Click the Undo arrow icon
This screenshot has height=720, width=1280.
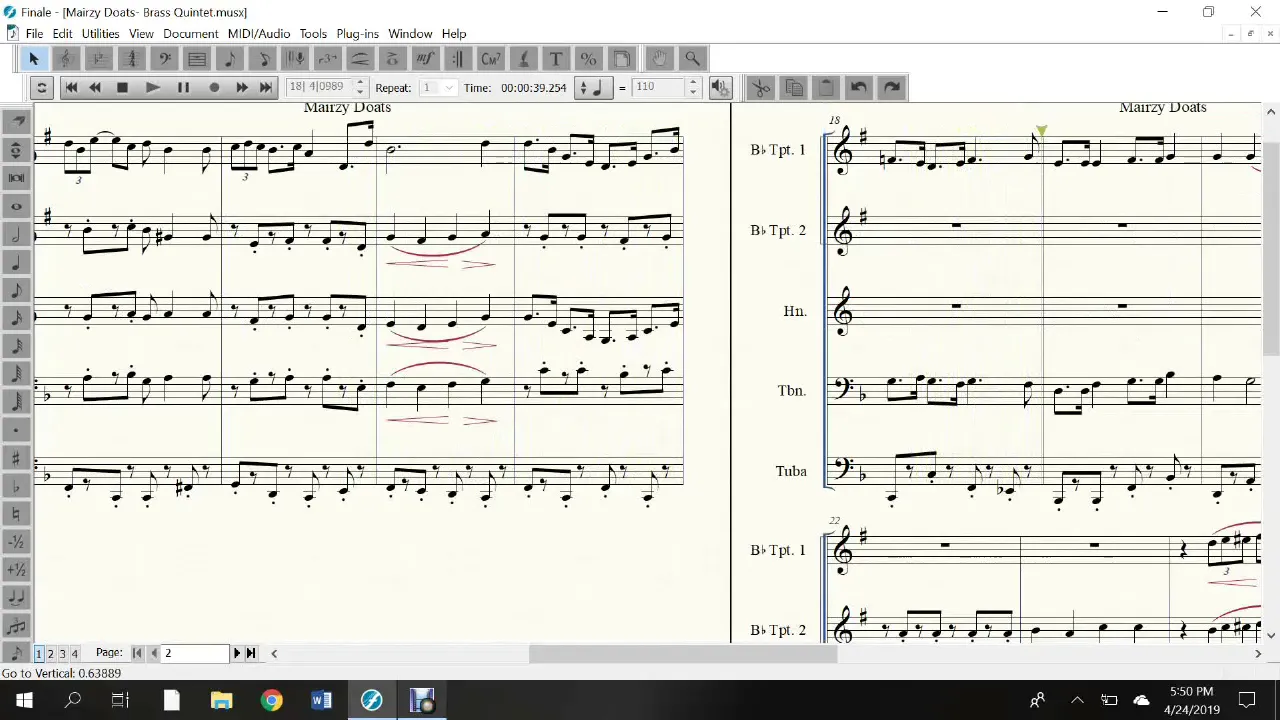click(x=859, y=87)
